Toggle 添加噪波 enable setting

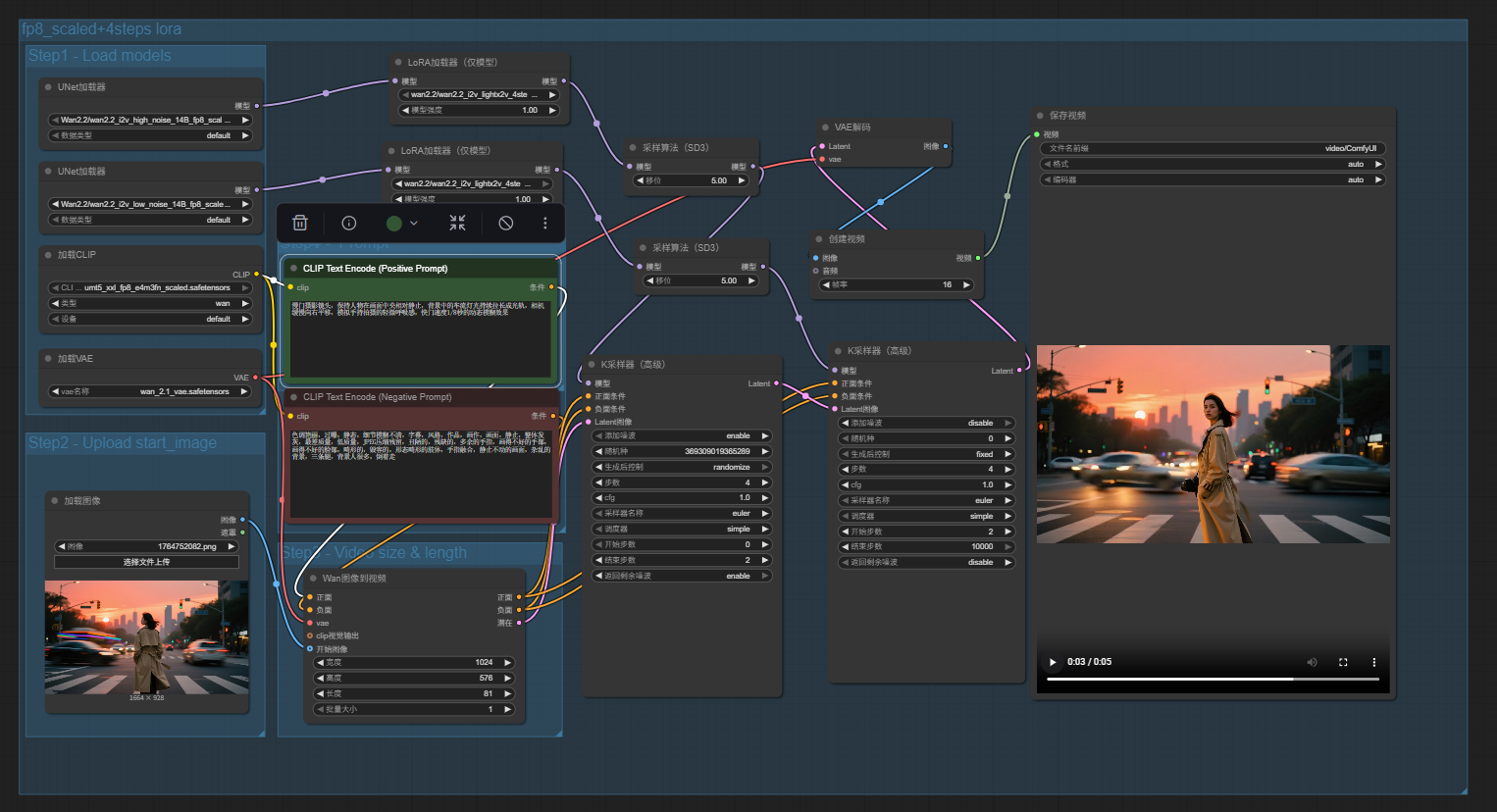(x=682, y=436)
